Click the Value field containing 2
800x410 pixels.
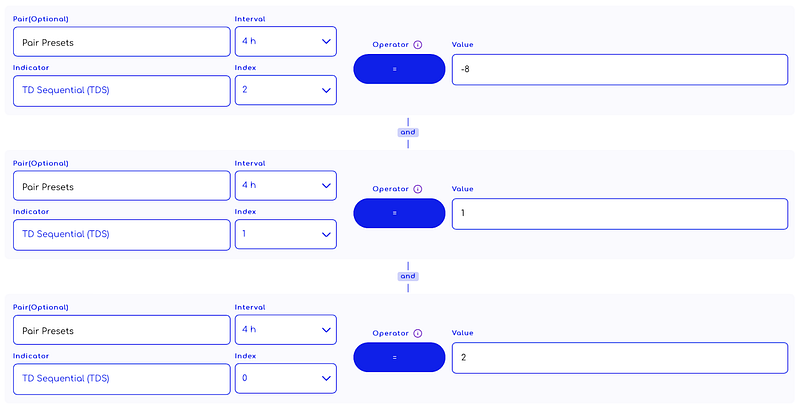[619, 357]
